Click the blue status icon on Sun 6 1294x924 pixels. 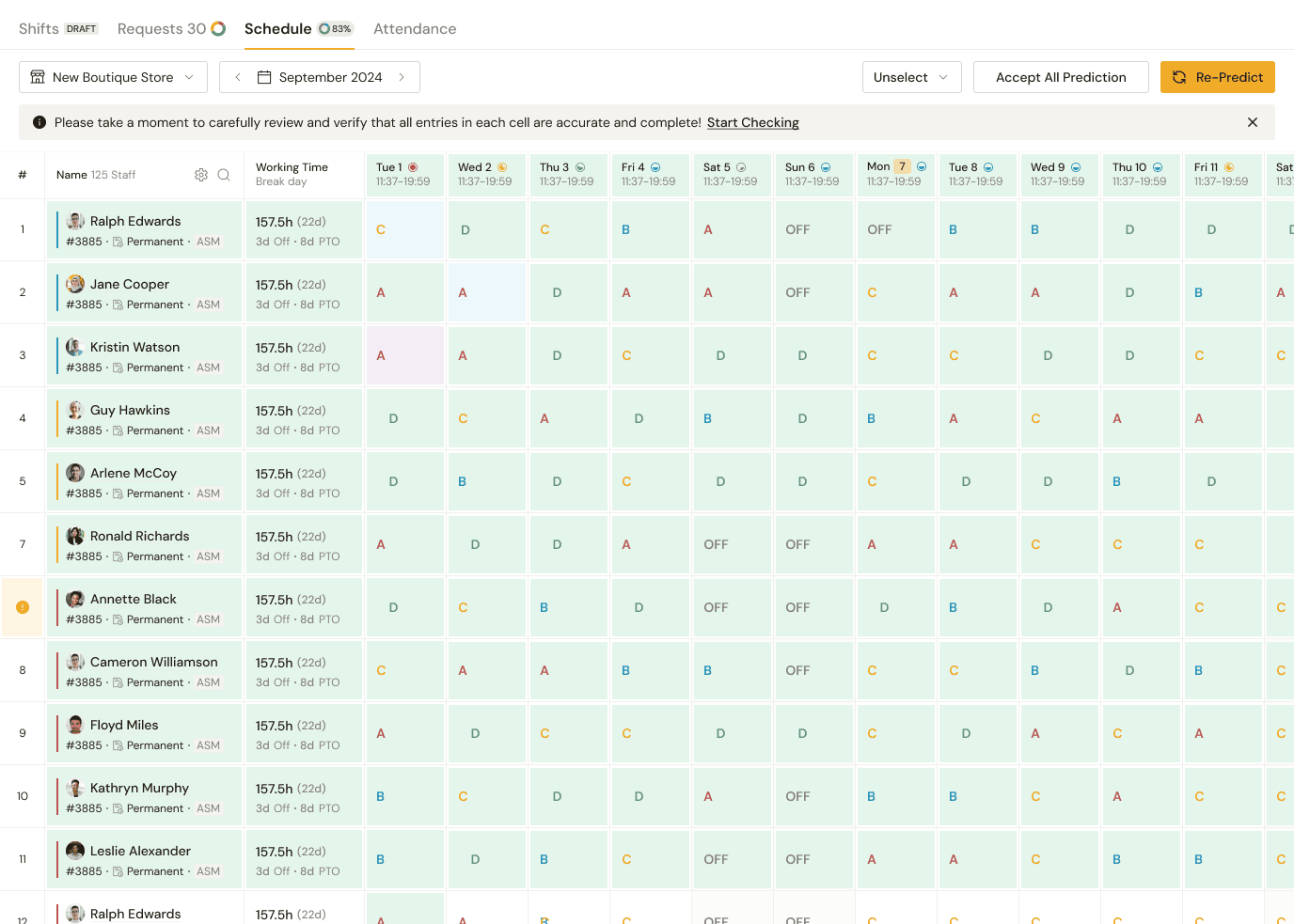click(x=826, y=167)
